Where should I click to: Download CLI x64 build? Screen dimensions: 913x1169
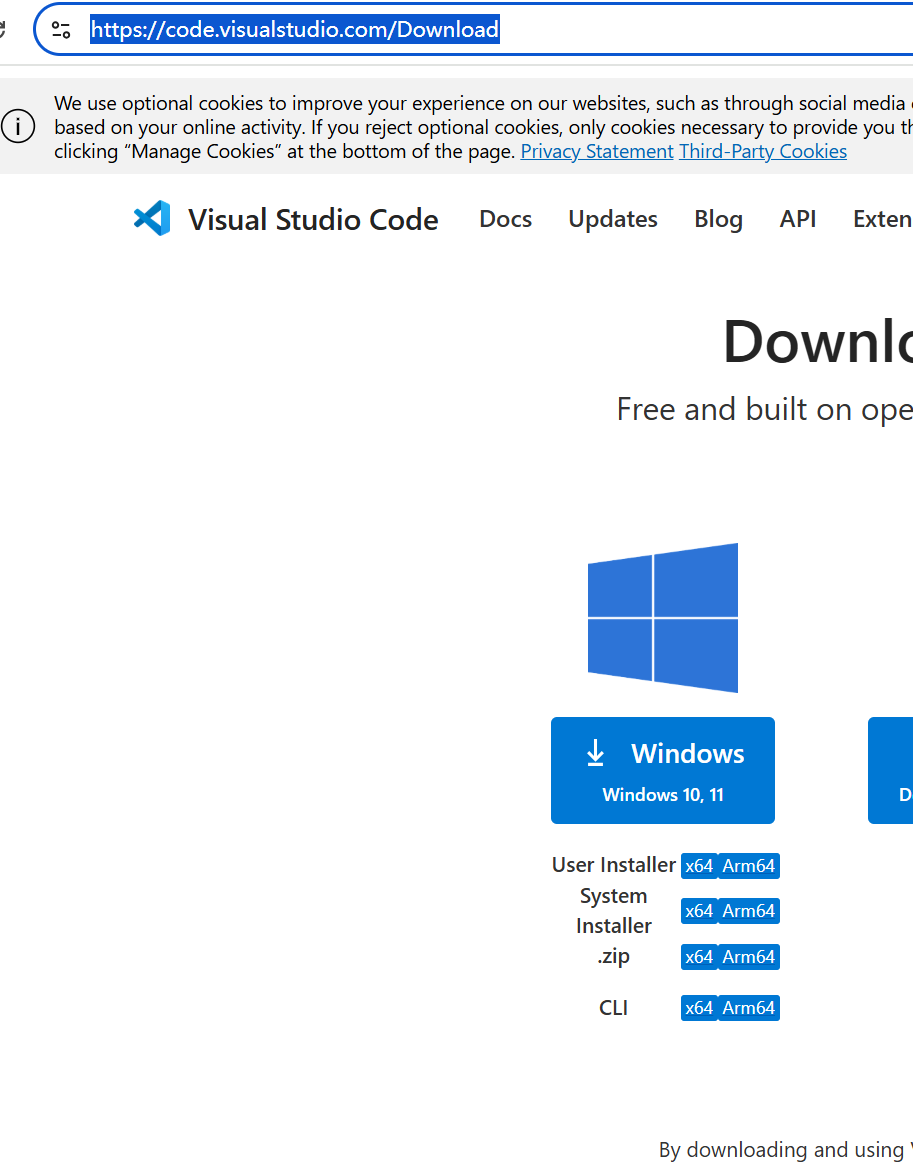pos(699,1008)
